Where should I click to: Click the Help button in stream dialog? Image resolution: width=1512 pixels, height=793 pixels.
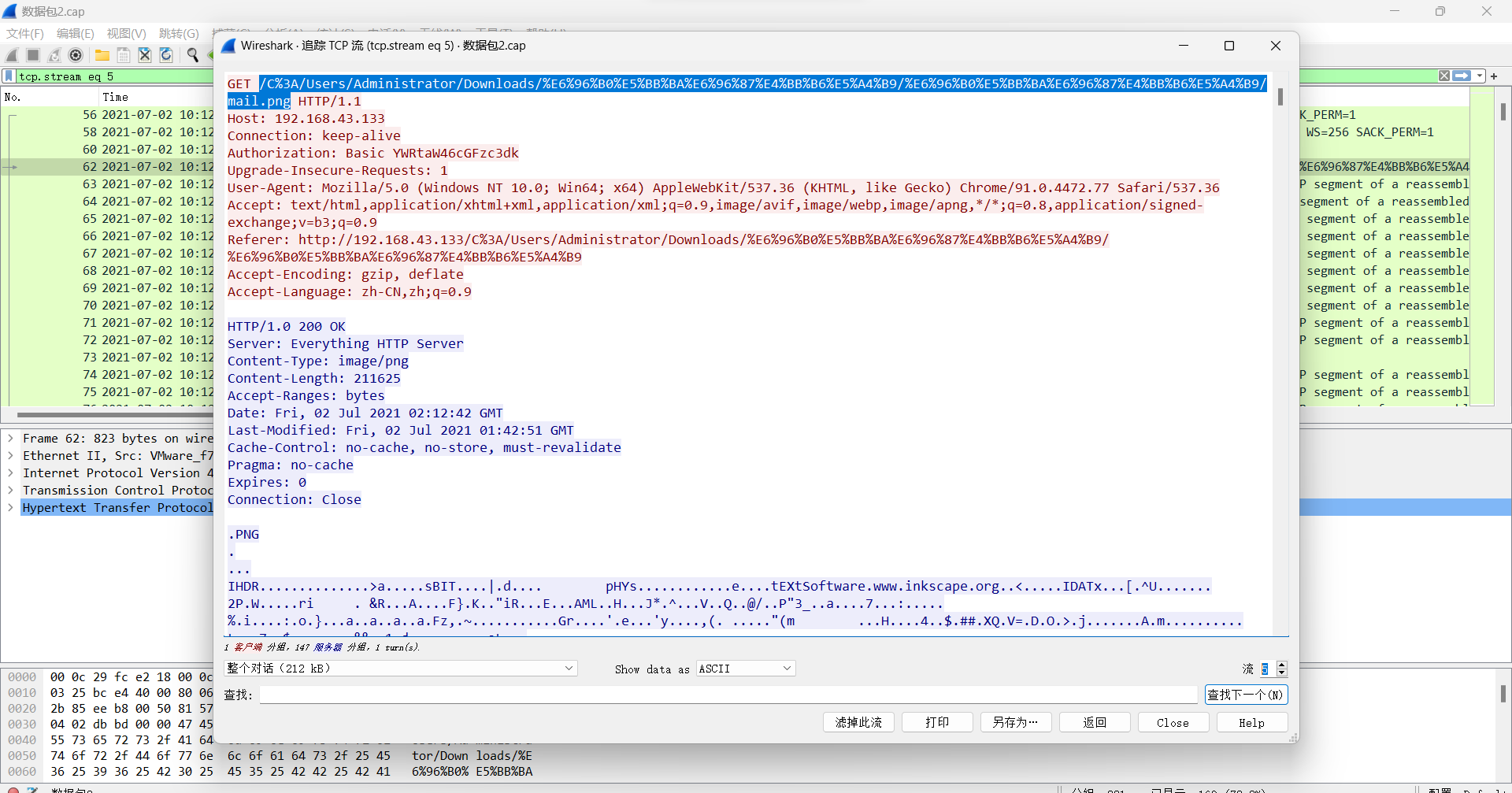(1252, 722)
